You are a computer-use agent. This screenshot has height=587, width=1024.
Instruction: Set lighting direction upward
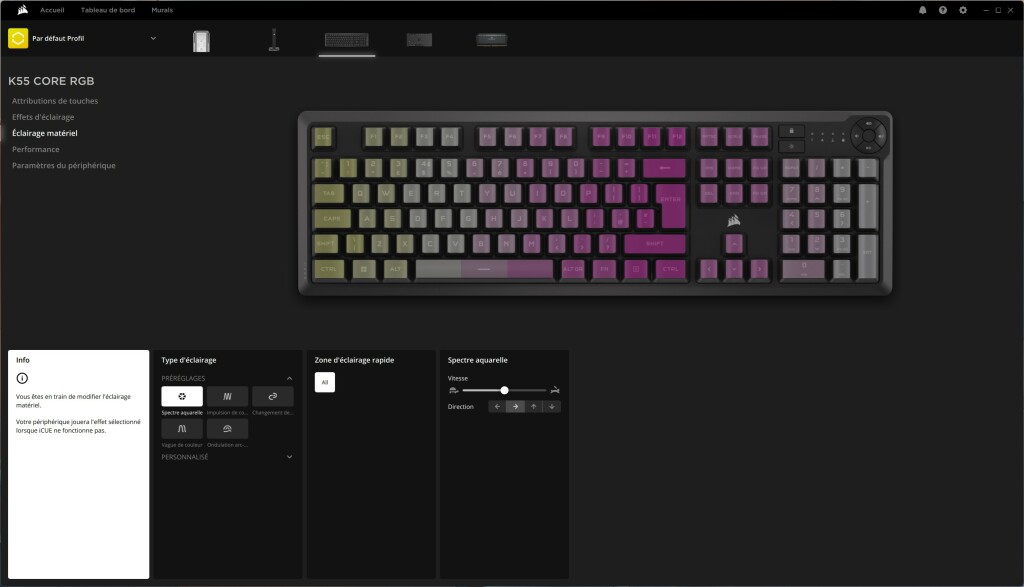tap(533, 406)
